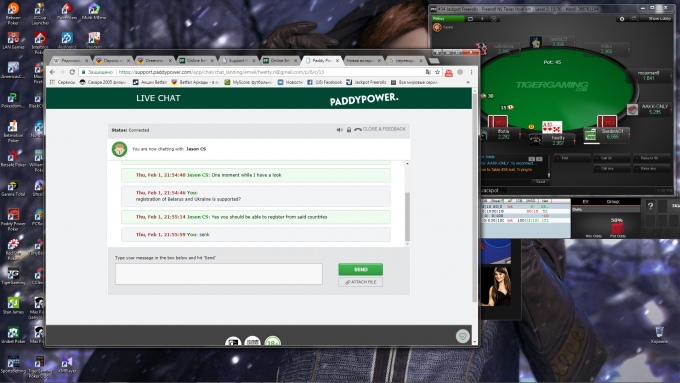Screen dimensions: 680x383
Task: Mute chat sound via speaker icon
Action: (x=340, y=130)
